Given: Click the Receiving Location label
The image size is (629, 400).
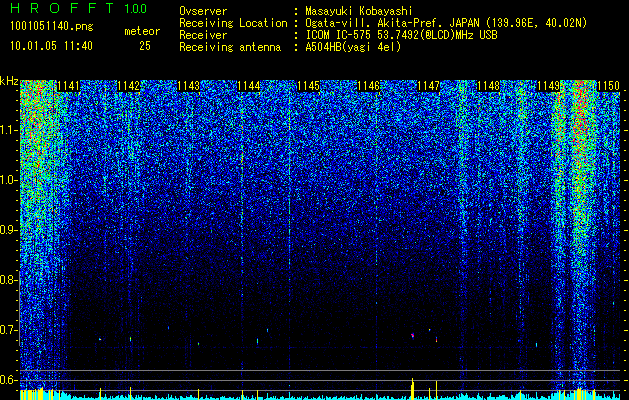Looking at the screenshot, I should (x=233, y=23).
